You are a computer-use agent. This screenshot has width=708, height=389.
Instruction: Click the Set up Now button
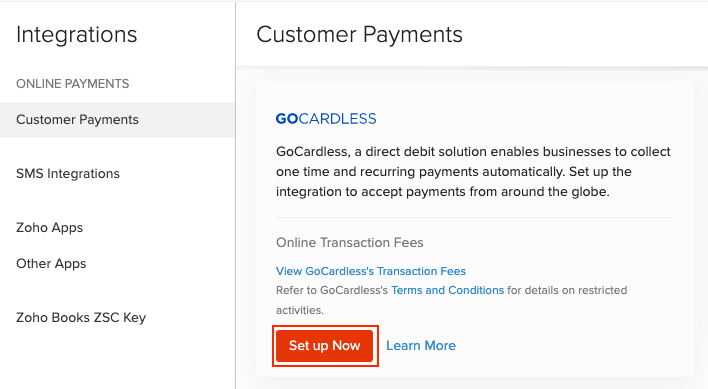(x=325, y=346)
